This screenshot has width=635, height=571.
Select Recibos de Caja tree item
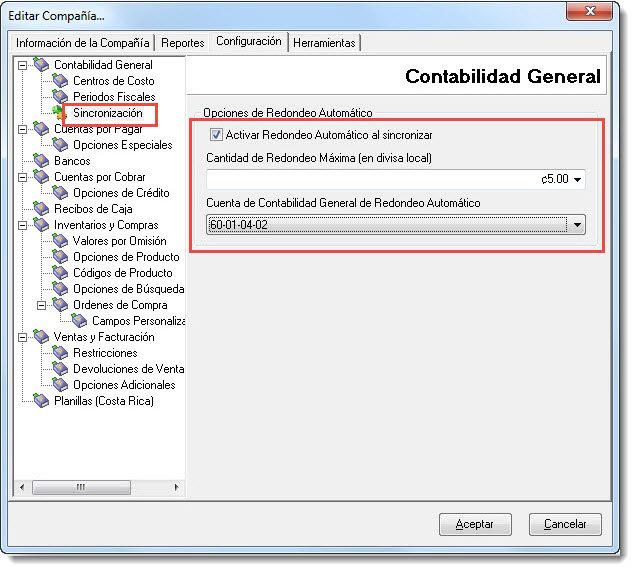pyautogui.click(x=93, y=209)
